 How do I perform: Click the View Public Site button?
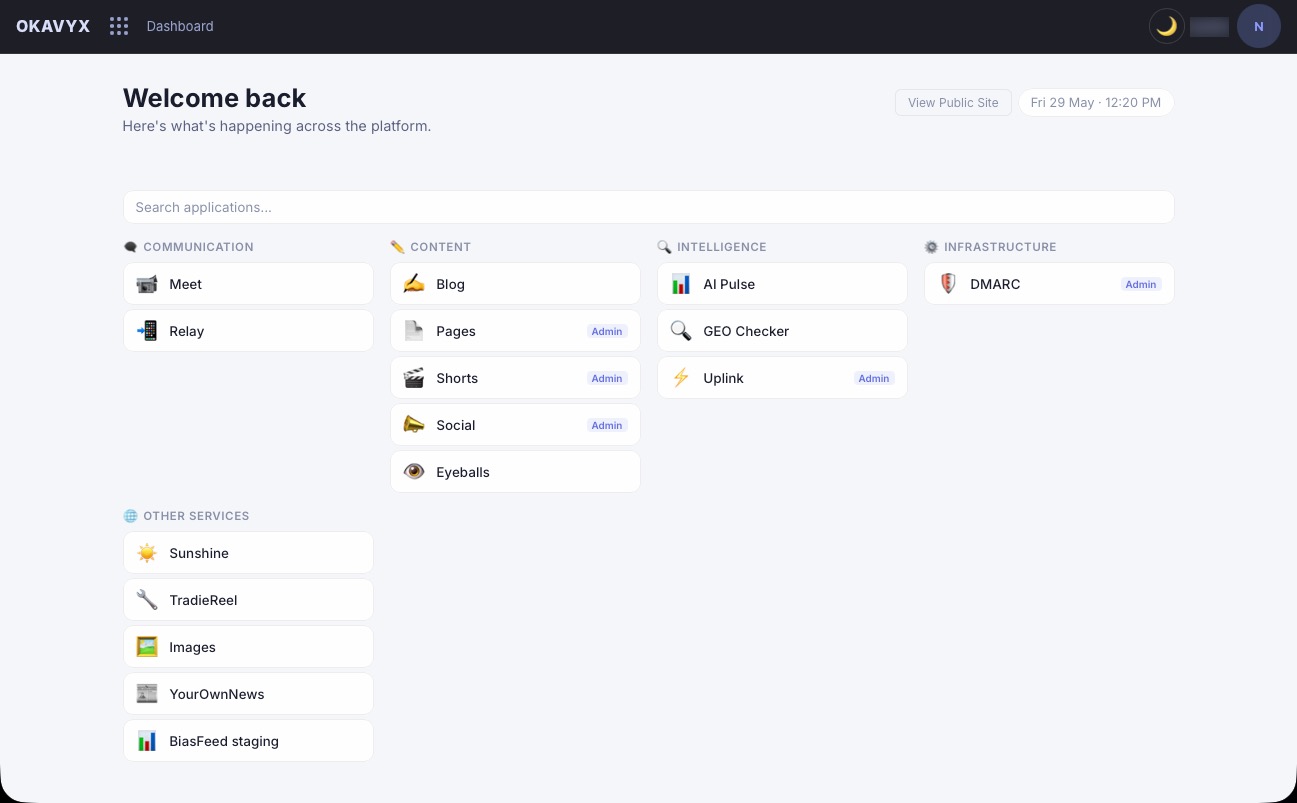pyautogui.click(x=953, y=102)
